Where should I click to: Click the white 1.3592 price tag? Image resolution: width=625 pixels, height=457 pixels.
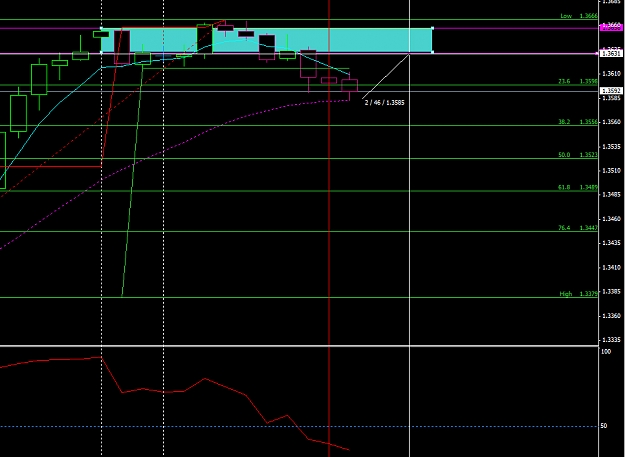pyautogui.click(x=612, y=91)
